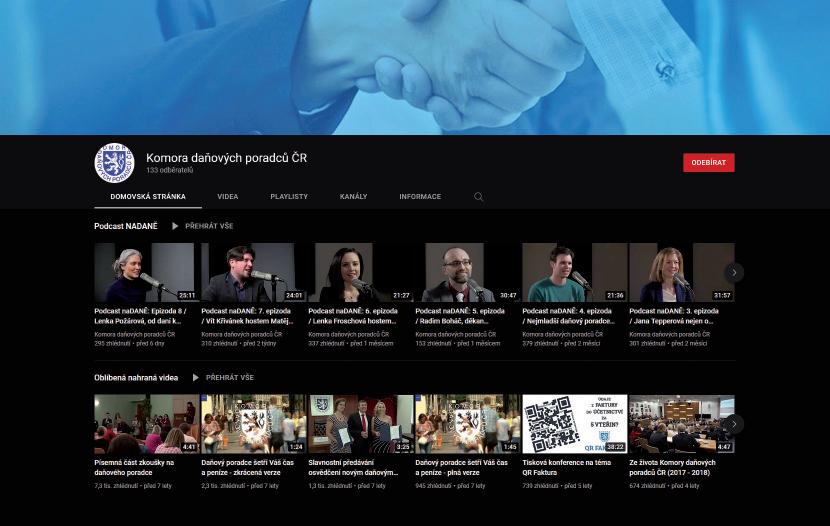Click title Podcast naDANĚ: 6. epizoda / Lenka Froschová

[353, 316]
